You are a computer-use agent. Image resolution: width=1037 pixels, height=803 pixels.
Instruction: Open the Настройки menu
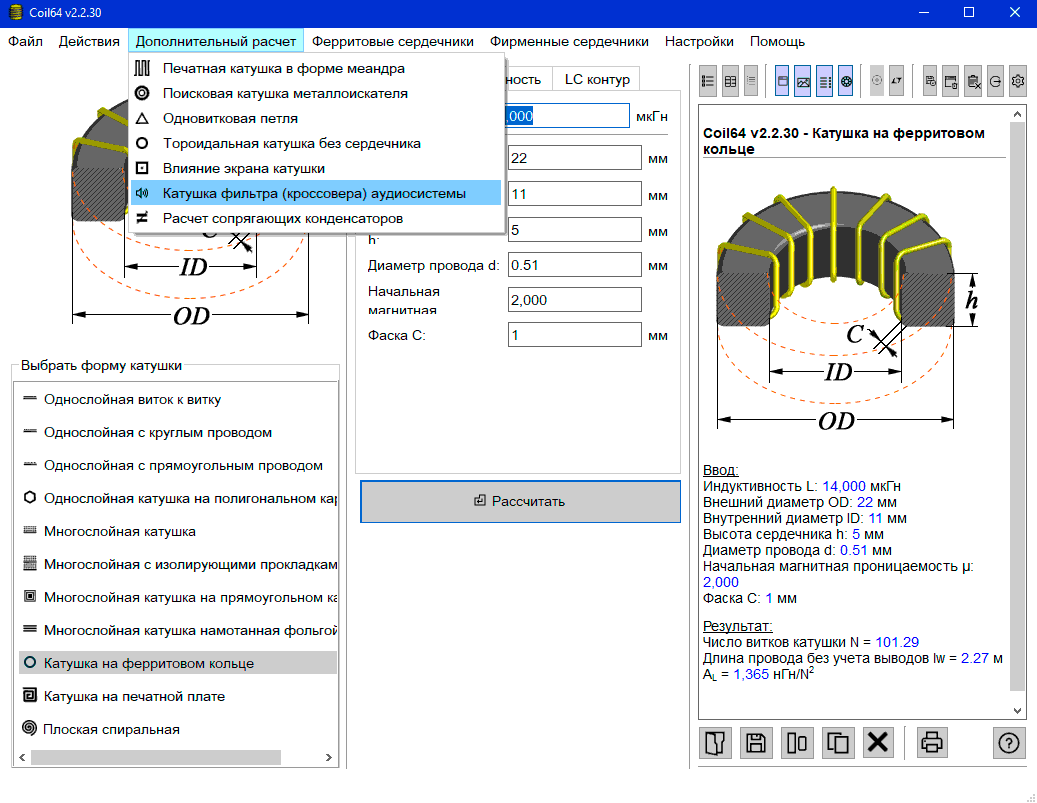pyautogui.click(x=699, y=41)
